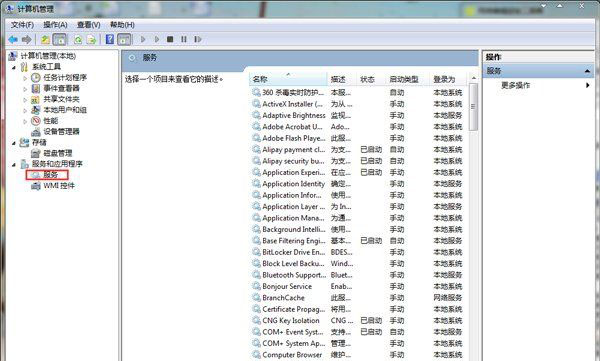Expand 更多操作 submenu arrow
The image size is (600, 361).
tap(587, 85)
